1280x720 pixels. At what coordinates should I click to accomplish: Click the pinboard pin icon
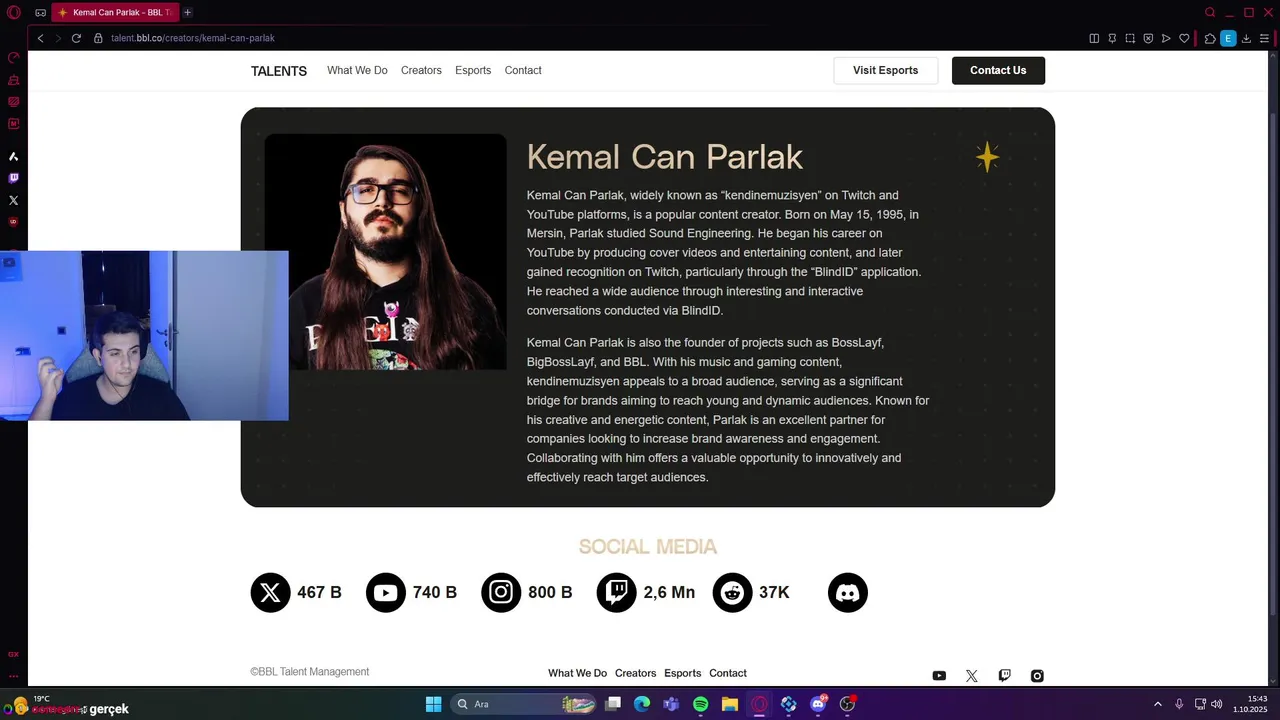pos(1112,38)
